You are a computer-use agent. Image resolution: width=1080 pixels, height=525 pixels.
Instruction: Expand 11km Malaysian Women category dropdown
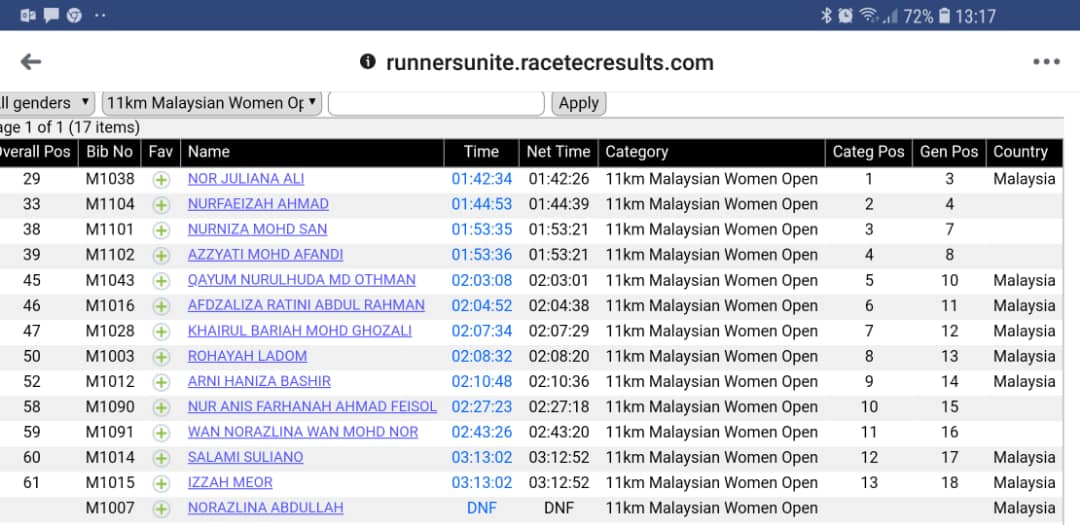coord(212,103)
